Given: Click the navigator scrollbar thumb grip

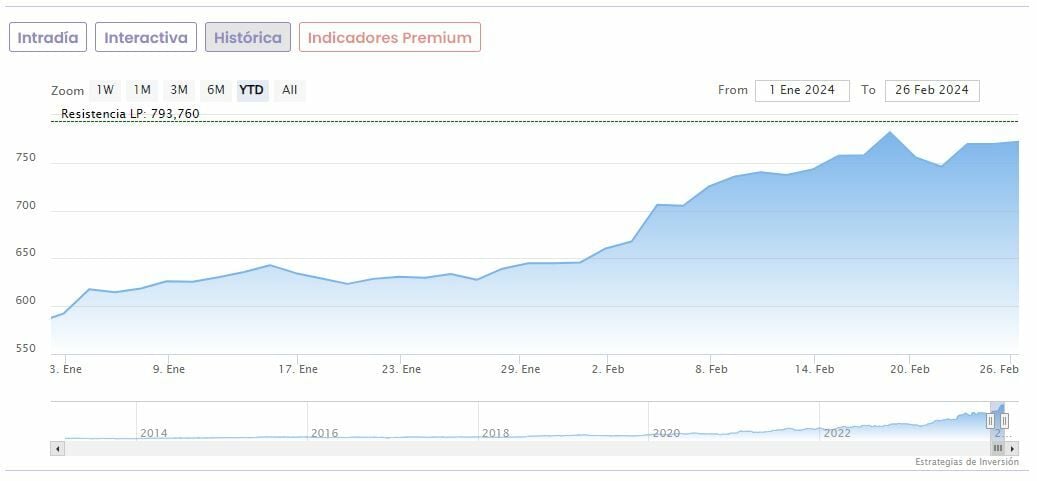Looking at the screenshot, I should 997,449.
